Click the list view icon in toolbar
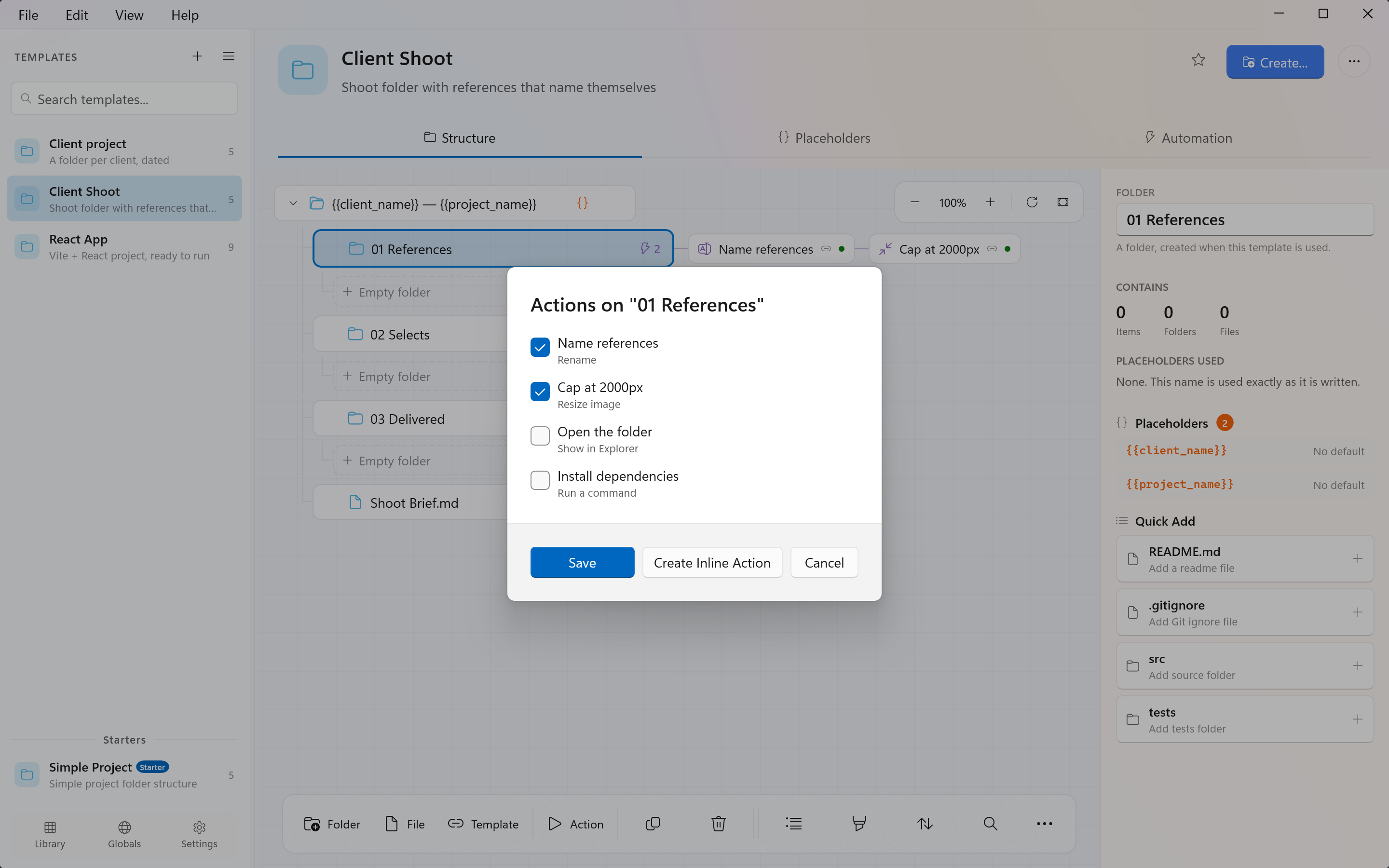 click(x=794, y=824)
